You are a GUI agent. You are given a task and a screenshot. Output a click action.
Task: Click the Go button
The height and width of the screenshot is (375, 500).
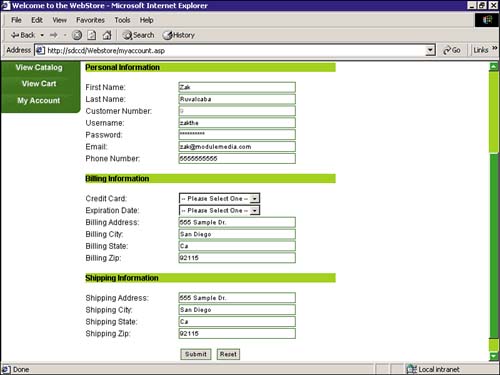tap(452, 50)
